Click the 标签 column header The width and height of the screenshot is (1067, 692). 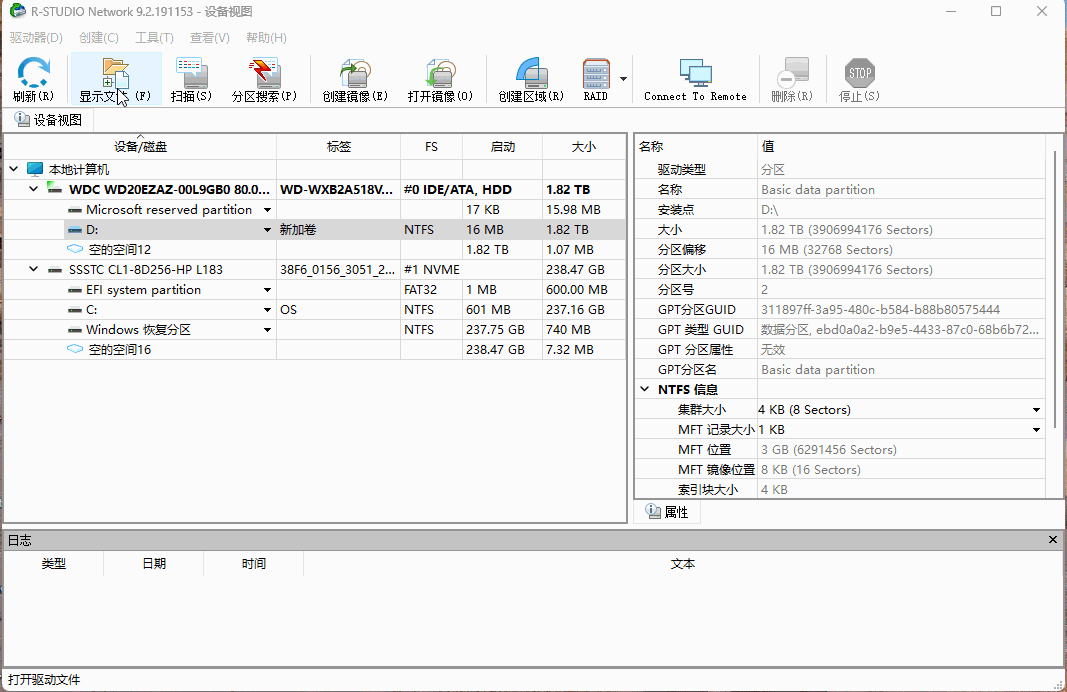click(x=338, y=146)
